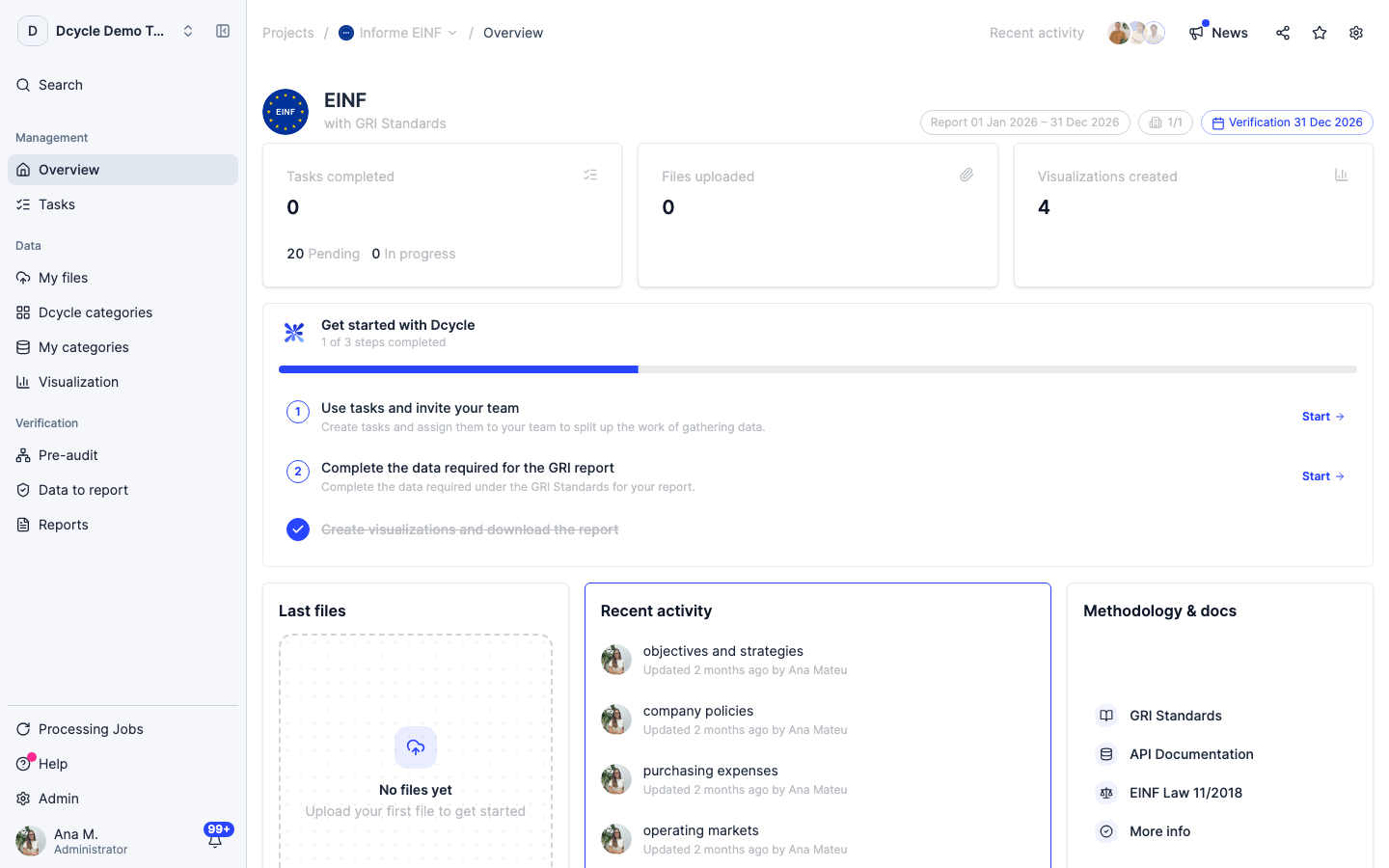Click the Visualizations created chart icon
Screen dimensions: 1389x868
(1342, 175)
